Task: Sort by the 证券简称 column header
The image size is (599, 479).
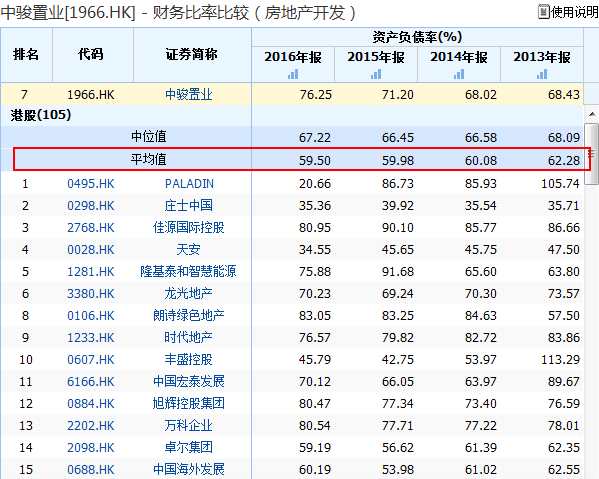Action: [191, 54]
